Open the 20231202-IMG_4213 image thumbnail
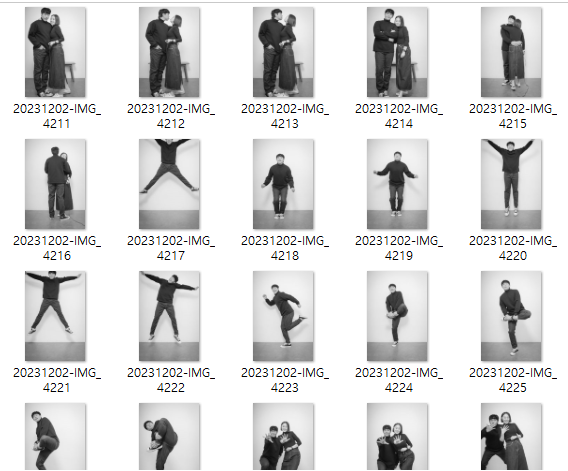 point(283,52)
